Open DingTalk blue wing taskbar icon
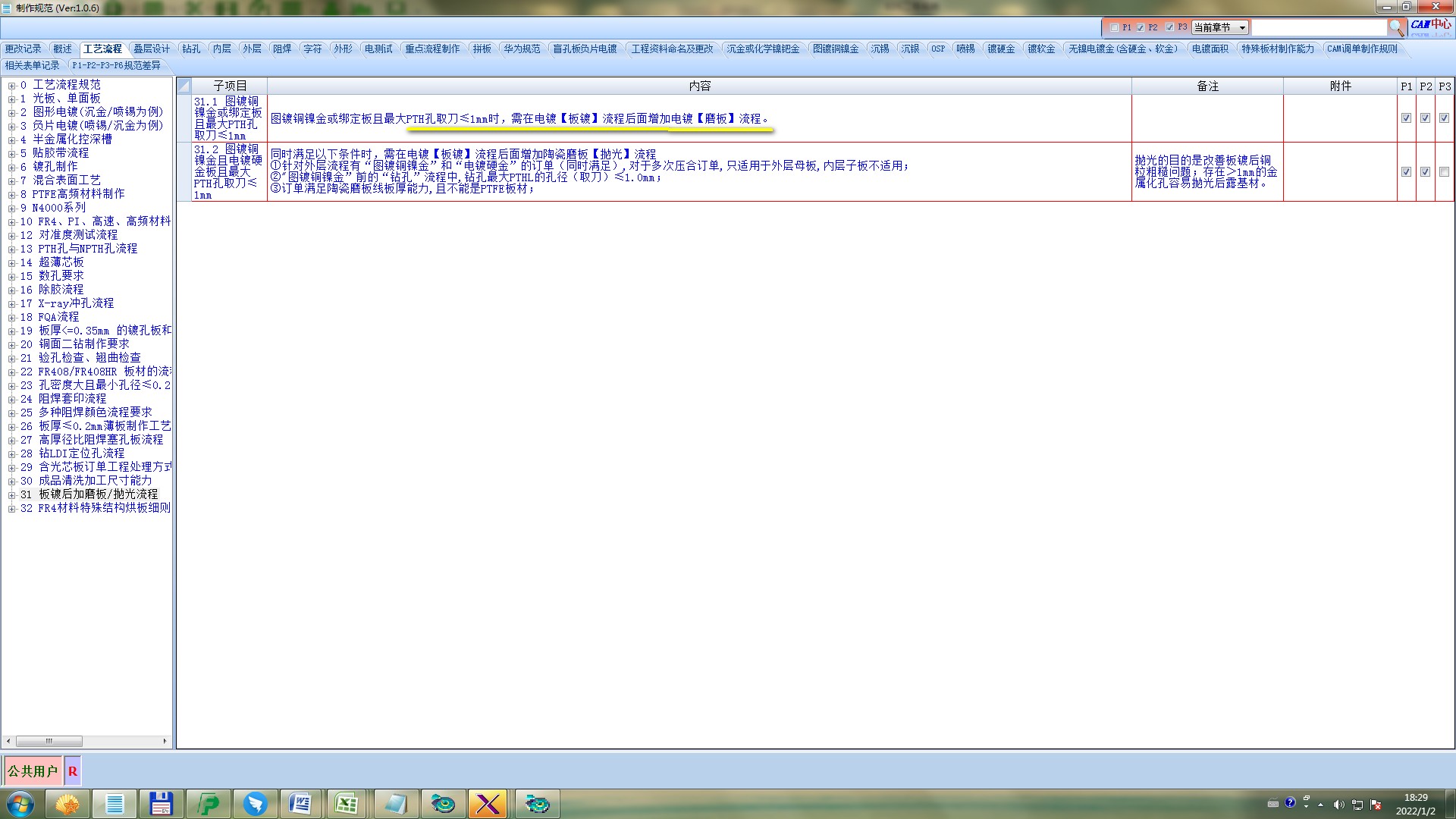Viewport: 1456px width, 819px height. pyautogui.click(x=255, y=804)
